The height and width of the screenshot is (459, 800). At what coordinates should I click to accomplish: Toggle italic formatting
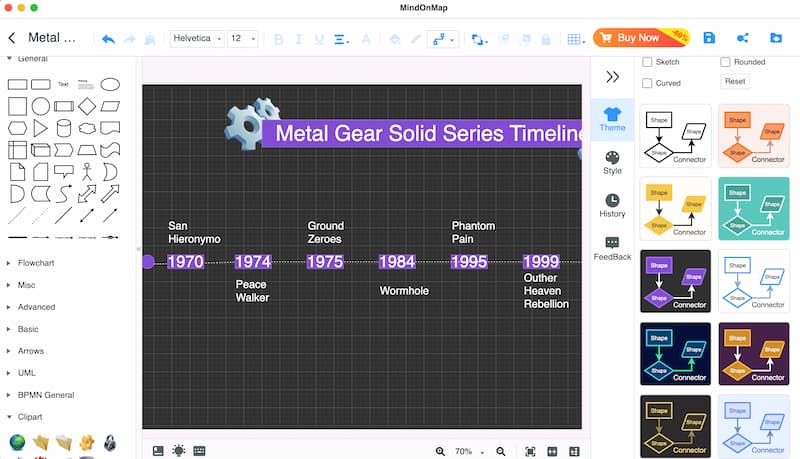pos(299,39)
